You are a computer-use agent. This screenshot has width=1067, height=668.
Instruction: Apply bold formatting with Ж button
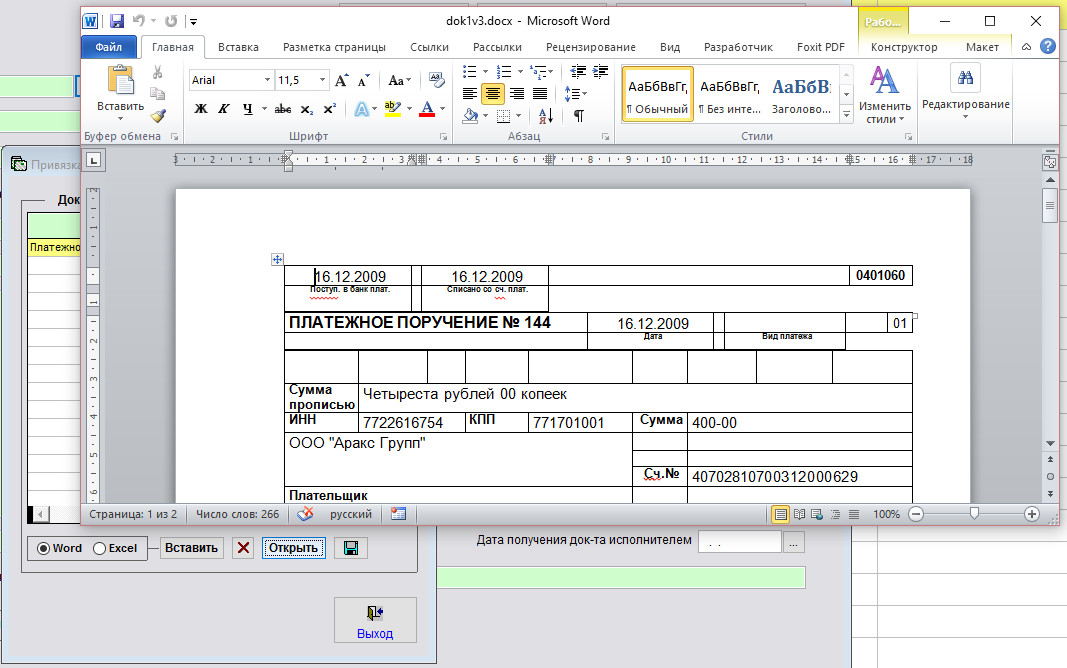click(x=200, y=109)
